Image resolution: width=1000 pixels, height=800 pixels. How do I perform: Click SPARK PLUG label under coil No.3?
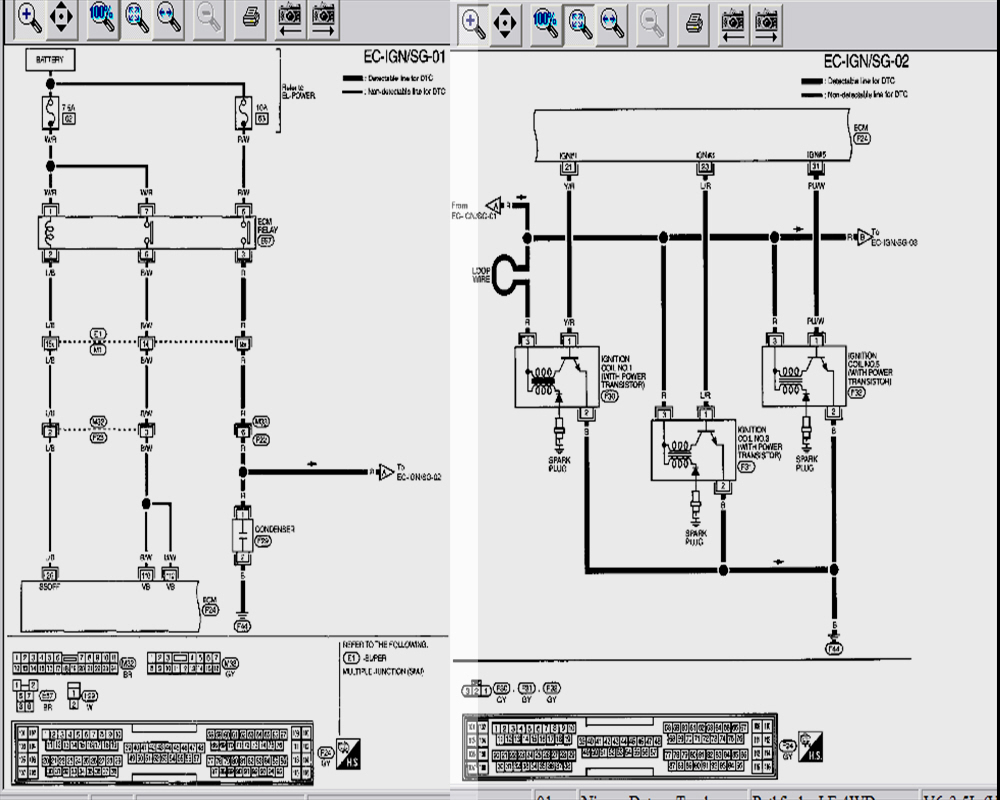point(695,537)
